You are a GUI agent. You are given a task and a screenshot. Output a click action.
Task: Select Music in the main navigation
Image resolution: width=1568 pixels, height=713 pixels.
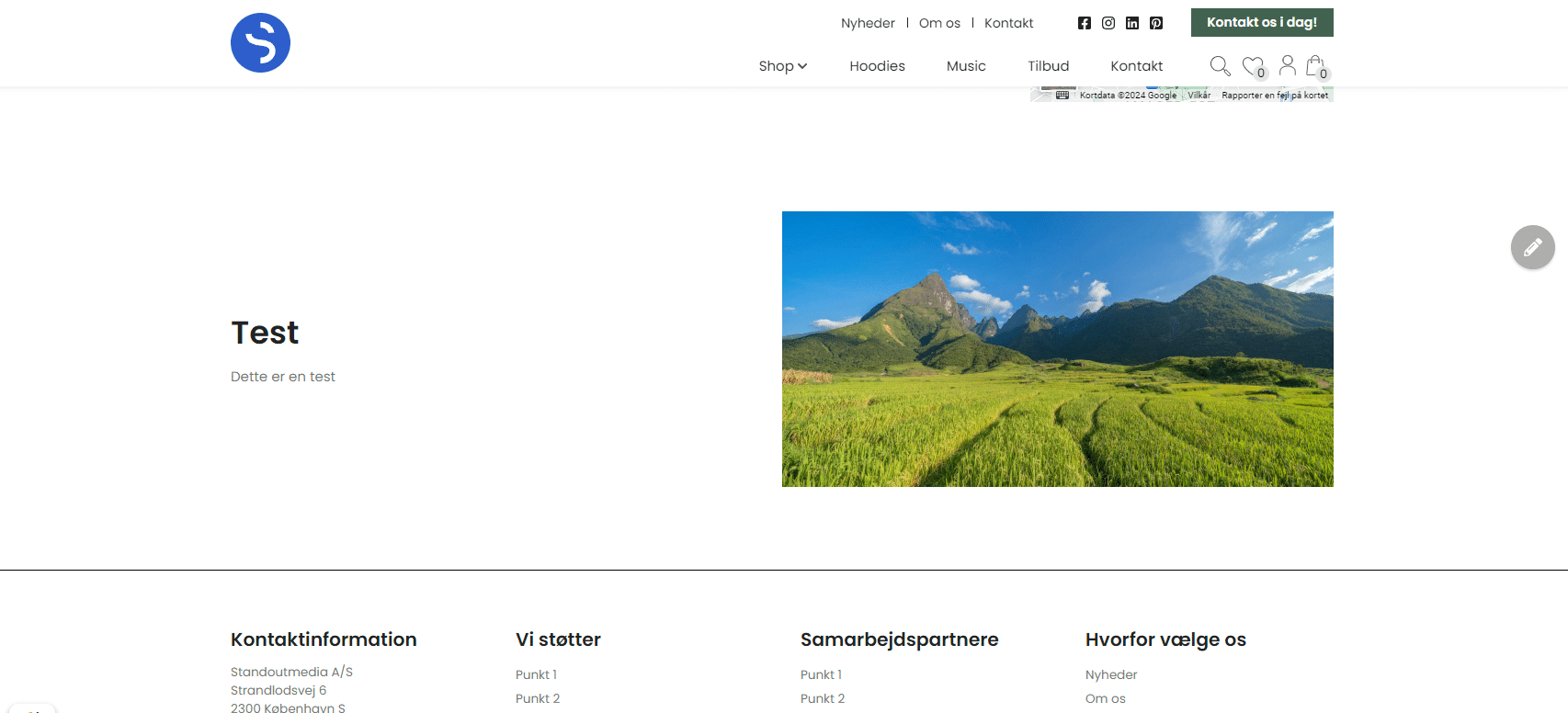tap(966, 66)
